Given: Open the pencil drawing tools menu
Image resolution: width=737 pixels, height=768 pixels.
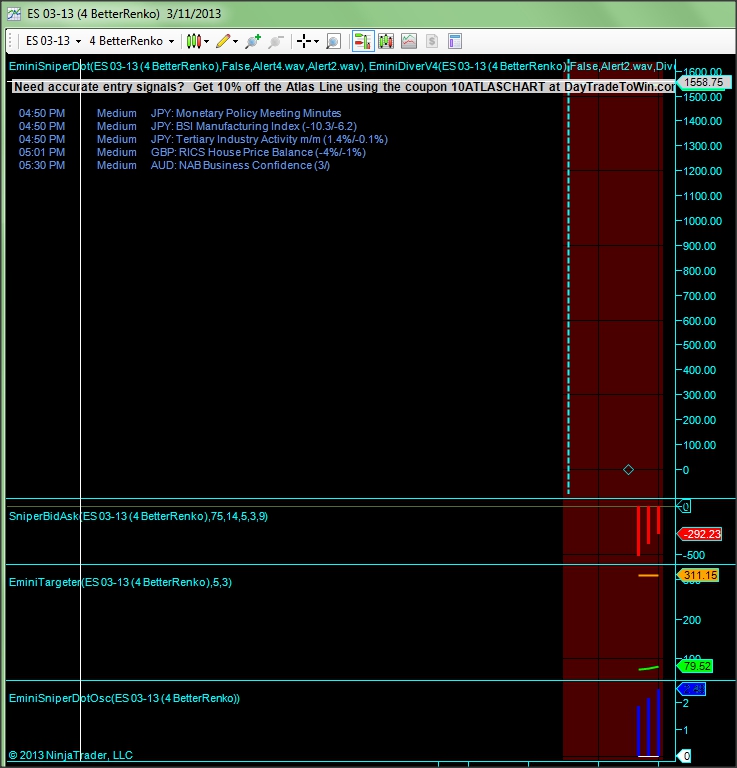Looking at the screenshot, I should pyautogui.click(x=227, y=41).
